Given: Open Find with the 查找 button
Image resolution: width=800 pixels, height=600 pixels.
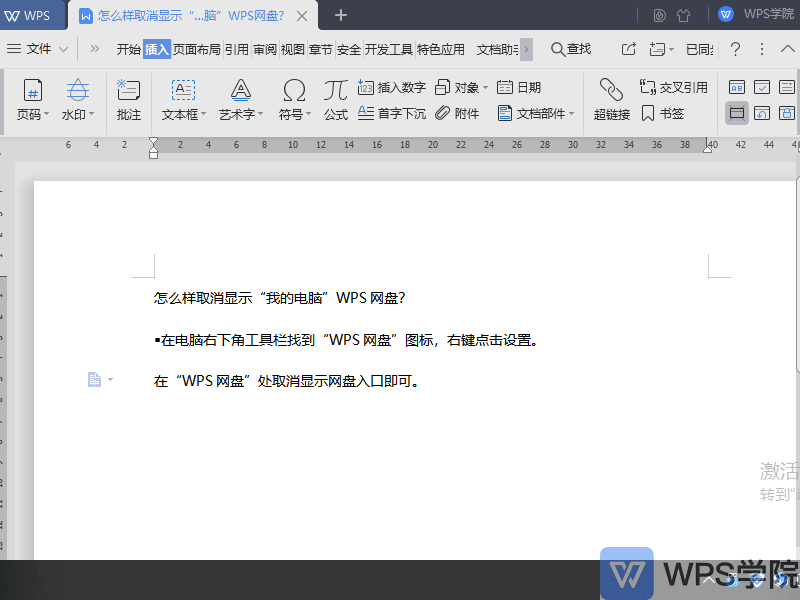Looking at the screenshot, I should click(x=570, y=48).
